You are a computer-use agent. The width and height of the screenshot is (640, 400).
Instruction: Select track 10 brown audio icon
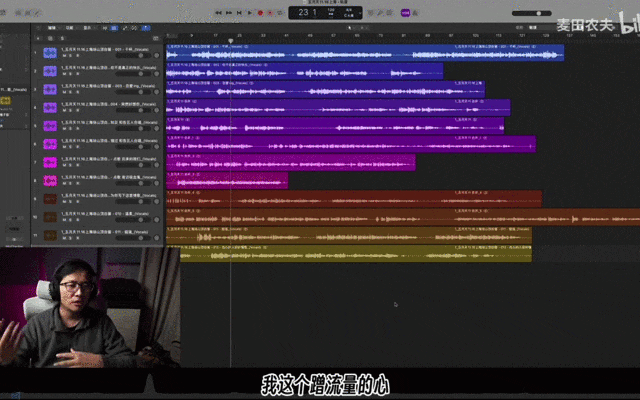pos(50,217)
